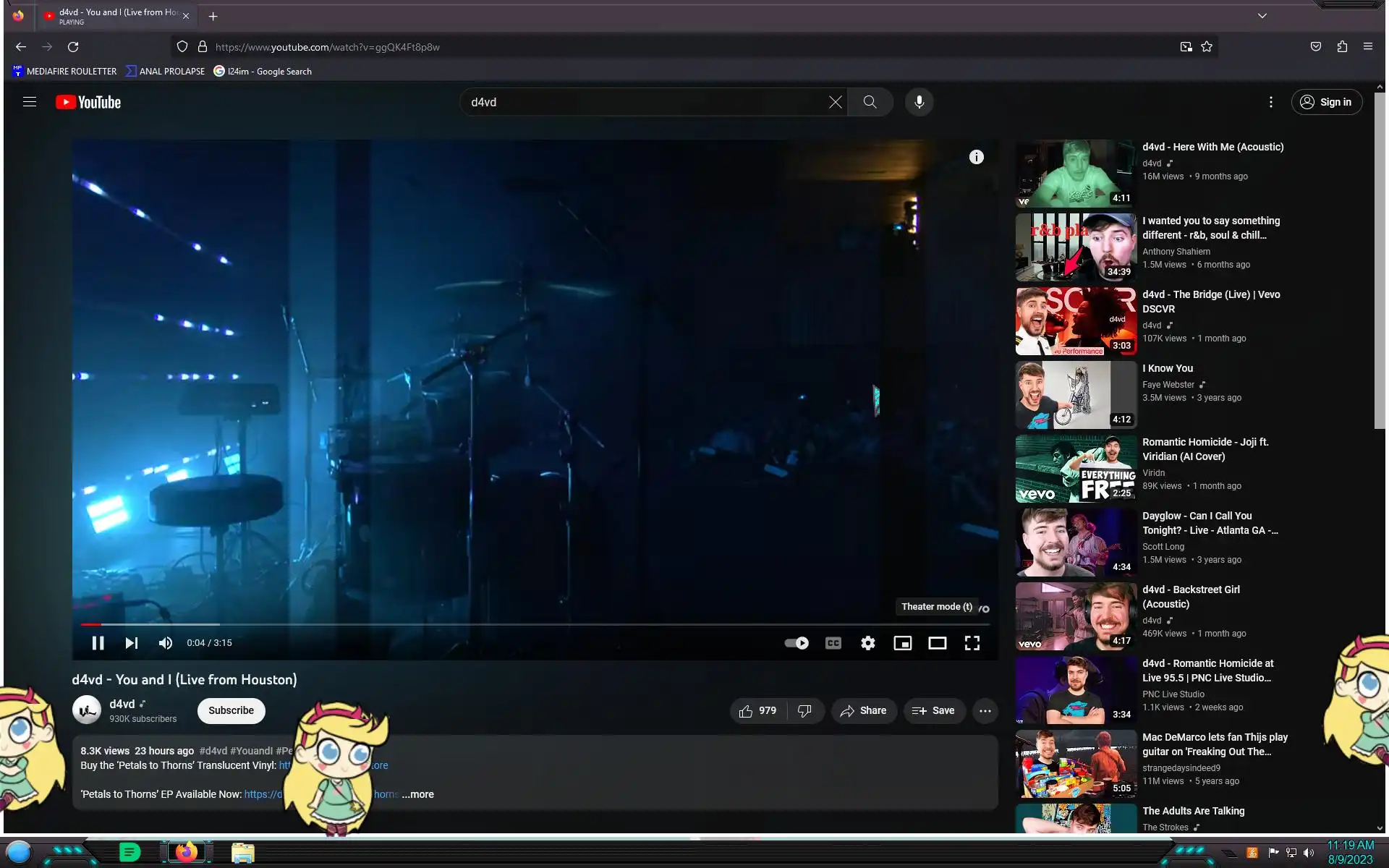Enable miniplayer mode
Image resolution: width=1389 pixels, height=868 pixels.
[902, 643]
